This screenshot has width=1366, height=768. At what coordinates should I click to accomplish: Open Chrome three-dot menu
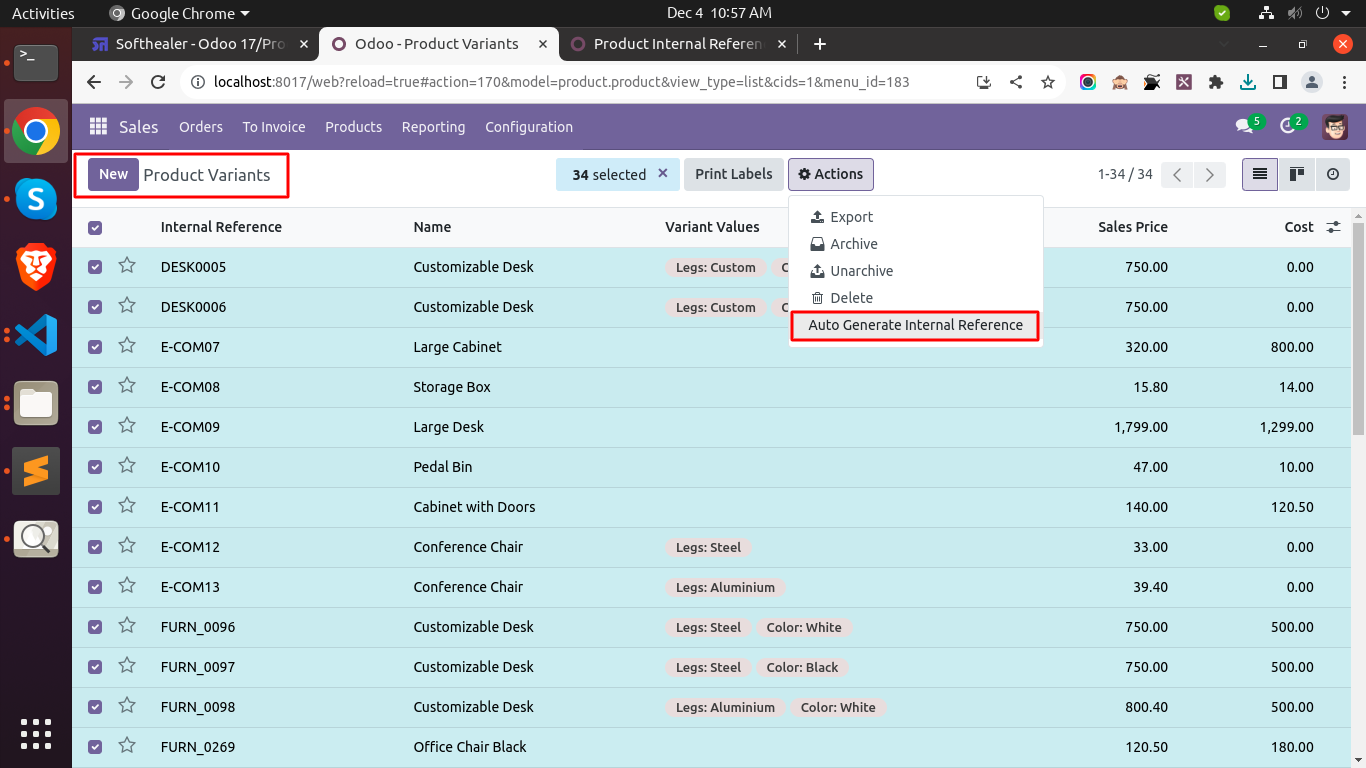pyautogui.click(x=1343, y=82)
